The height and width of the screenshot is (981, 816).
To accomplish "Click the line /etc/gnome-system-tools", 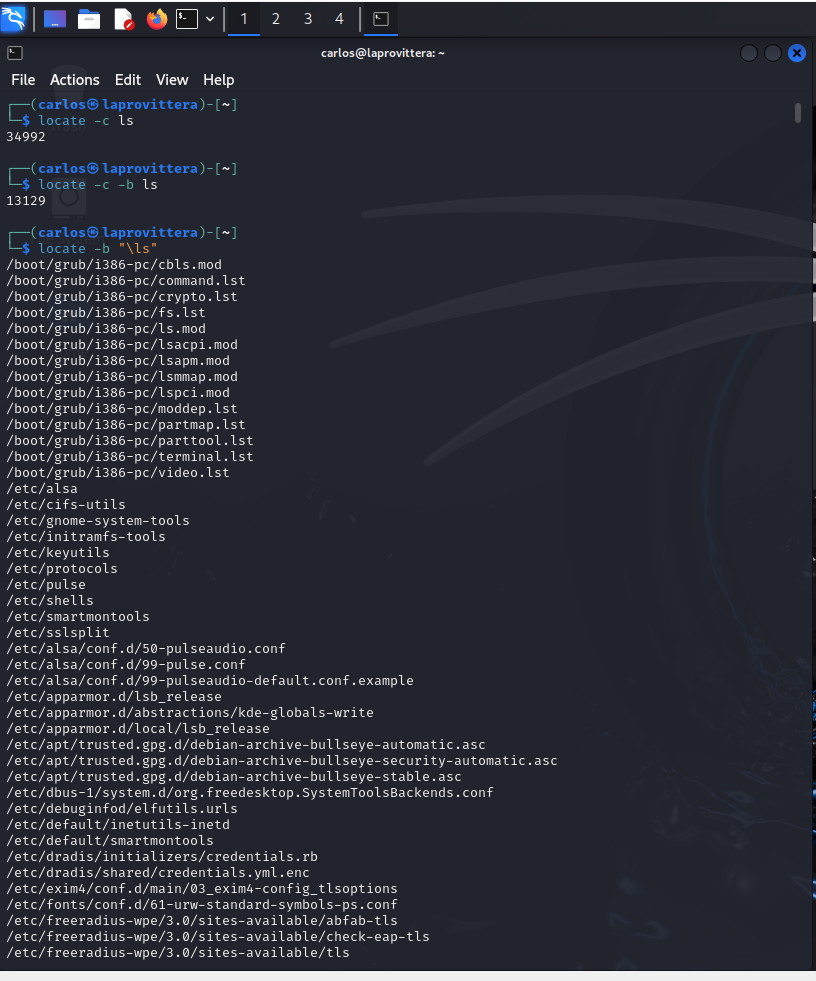I will (x=98, y=521).
